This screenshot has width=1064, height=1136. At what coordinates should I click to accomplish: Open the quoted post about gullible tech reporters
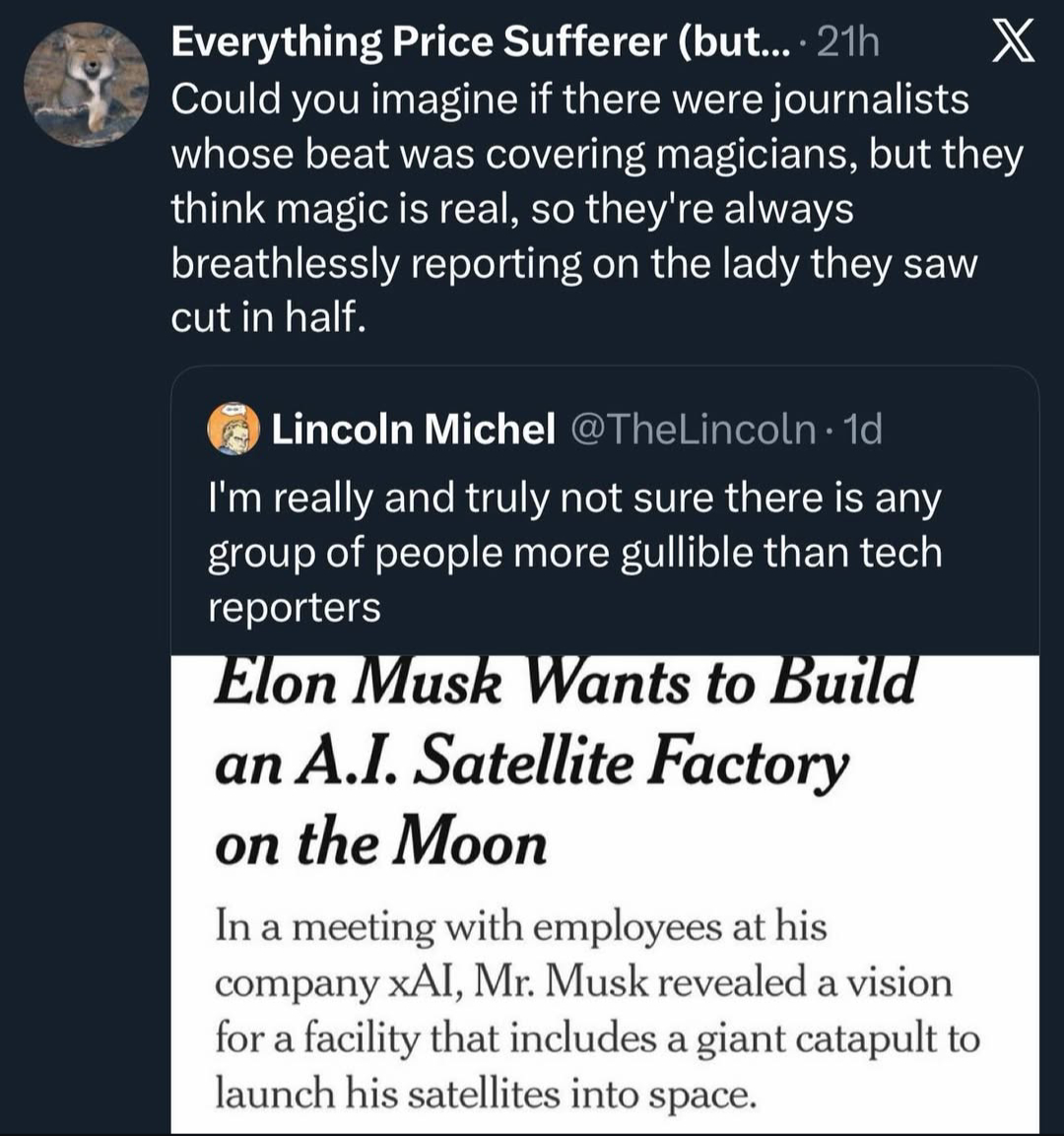point(573,553)
